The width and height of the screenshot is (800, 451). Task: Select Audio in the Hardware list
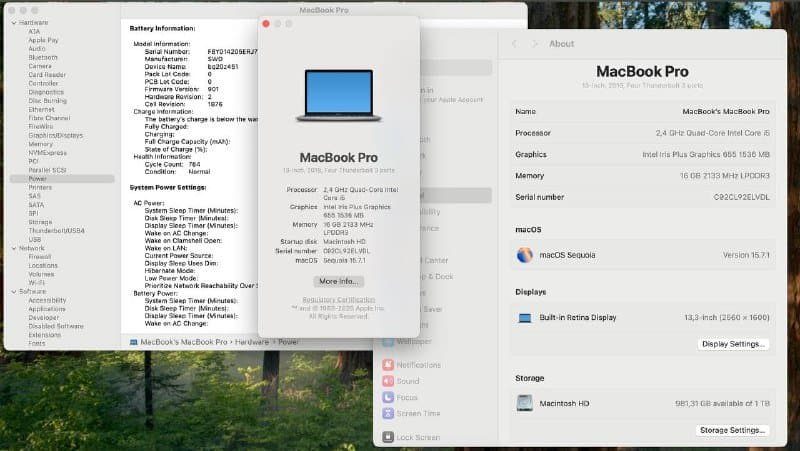37,49
